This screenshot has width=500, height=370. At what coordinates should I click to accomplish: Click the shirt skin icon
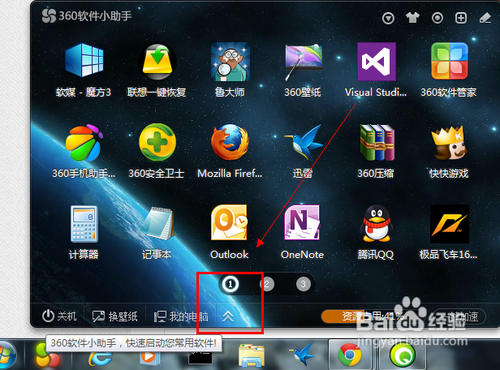click(413, 18)
